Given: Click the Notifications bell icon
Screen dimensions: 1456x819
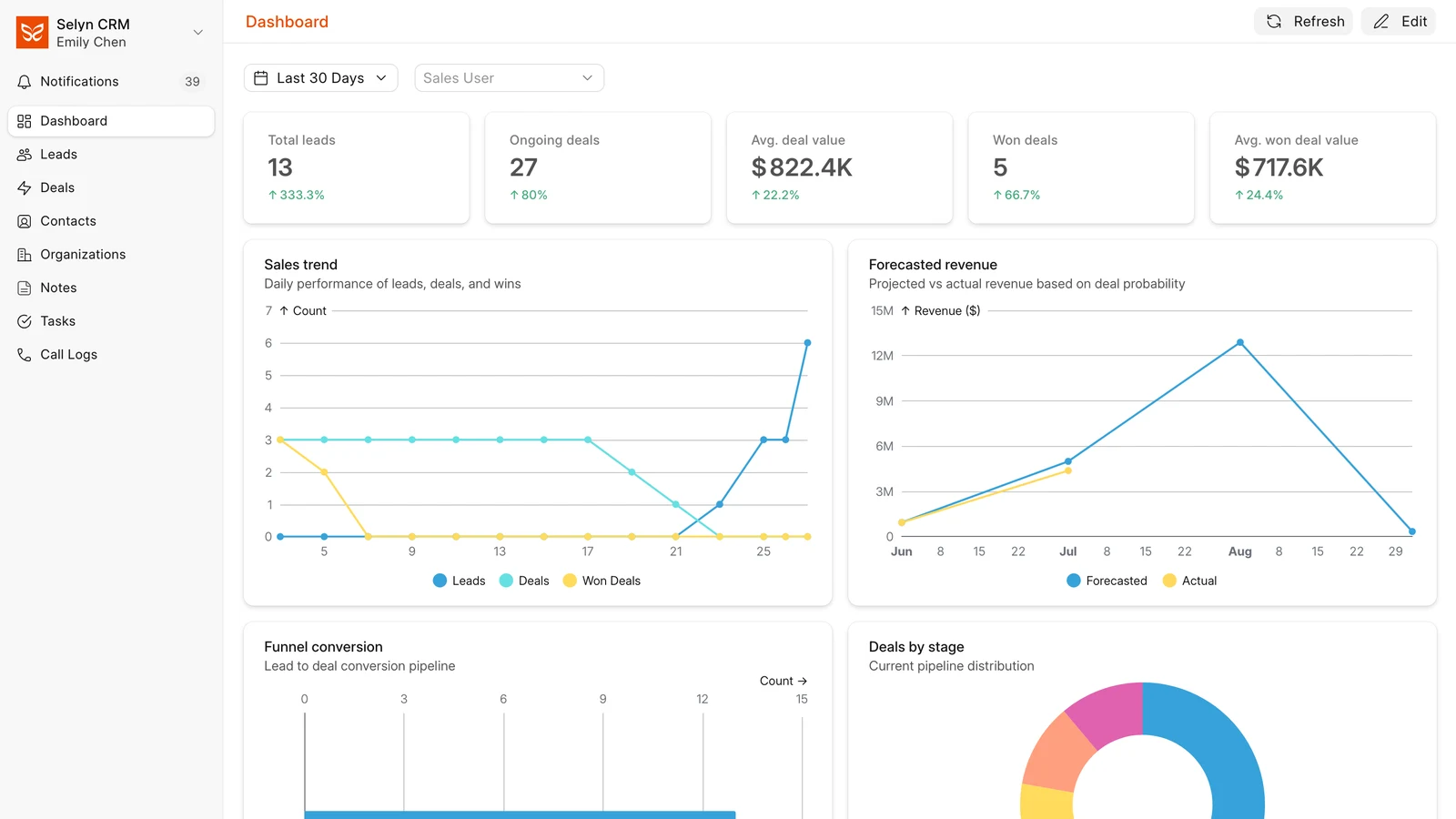Looking at the screenshot, I should tap(25, 82).
